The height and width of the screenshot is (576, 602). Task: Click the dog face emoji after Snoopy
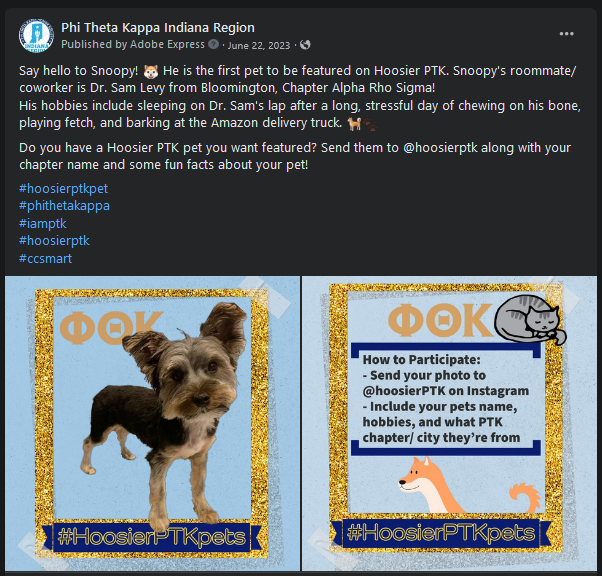click(150, 71)
